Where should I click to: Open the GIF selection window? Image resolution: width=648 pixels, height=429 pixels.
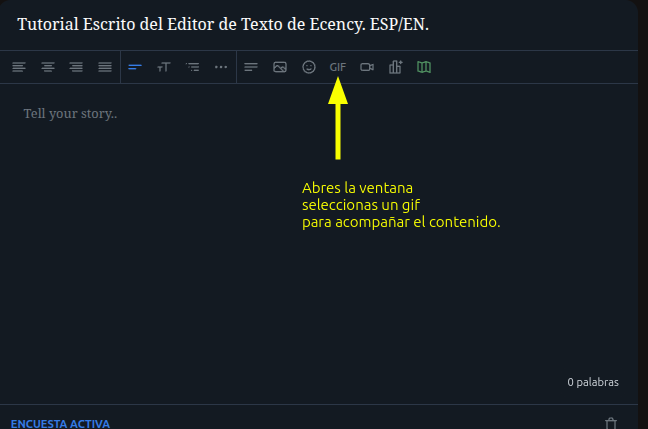coord(338,67)
